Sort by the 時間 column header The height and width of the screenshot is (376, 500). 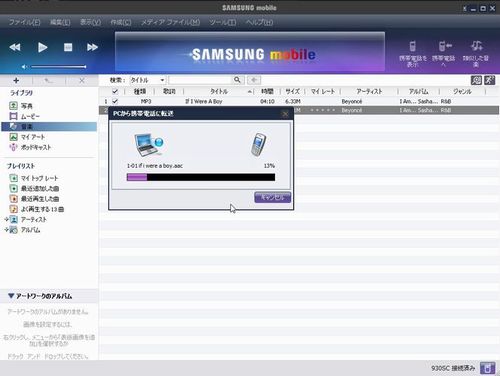(267, 91)
